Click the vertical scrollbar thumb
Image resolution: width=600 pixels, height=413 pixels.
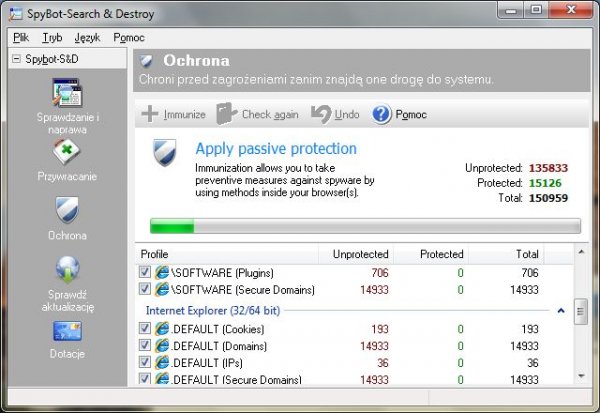(581, 311)
